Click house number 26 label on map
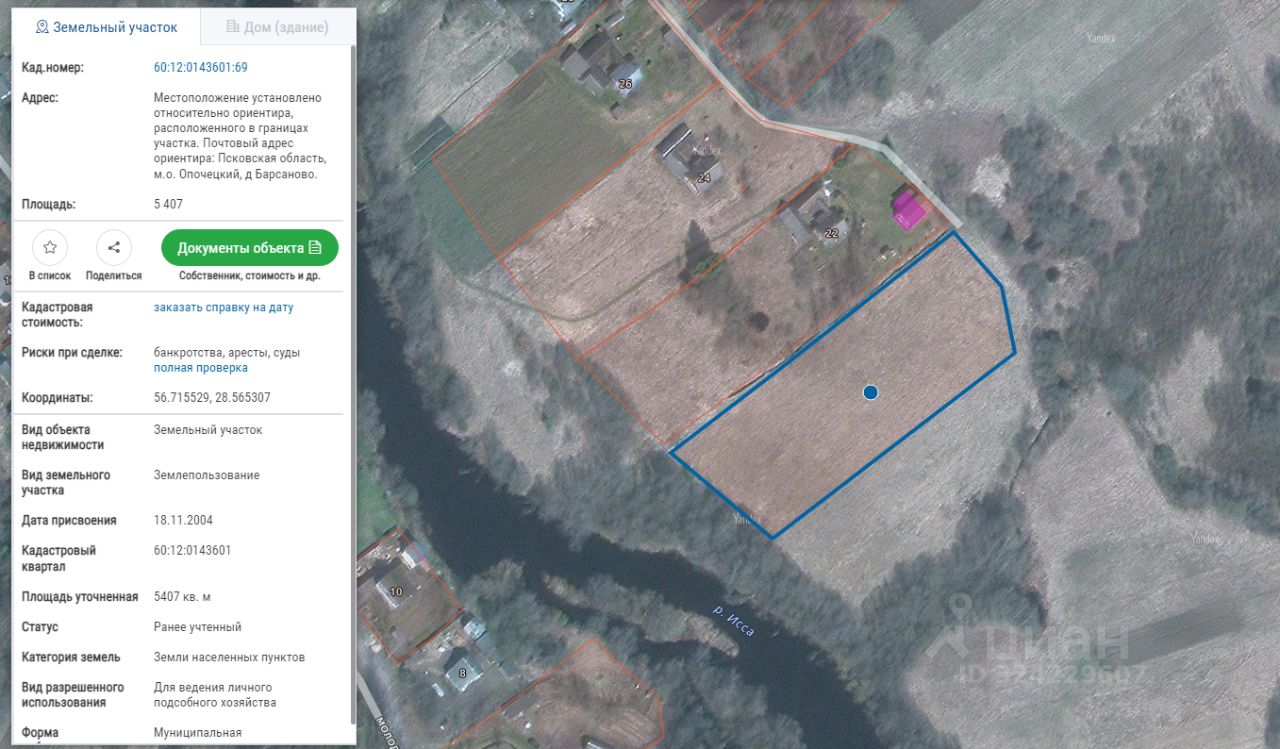This screenshot has height=749, width=1280. pos(625,84)
